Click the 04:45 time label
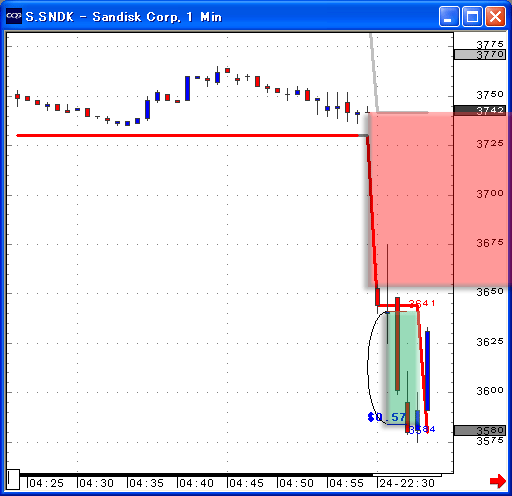Image resolution: width=512 pixels, height=496 pixels. pos(246,483)
